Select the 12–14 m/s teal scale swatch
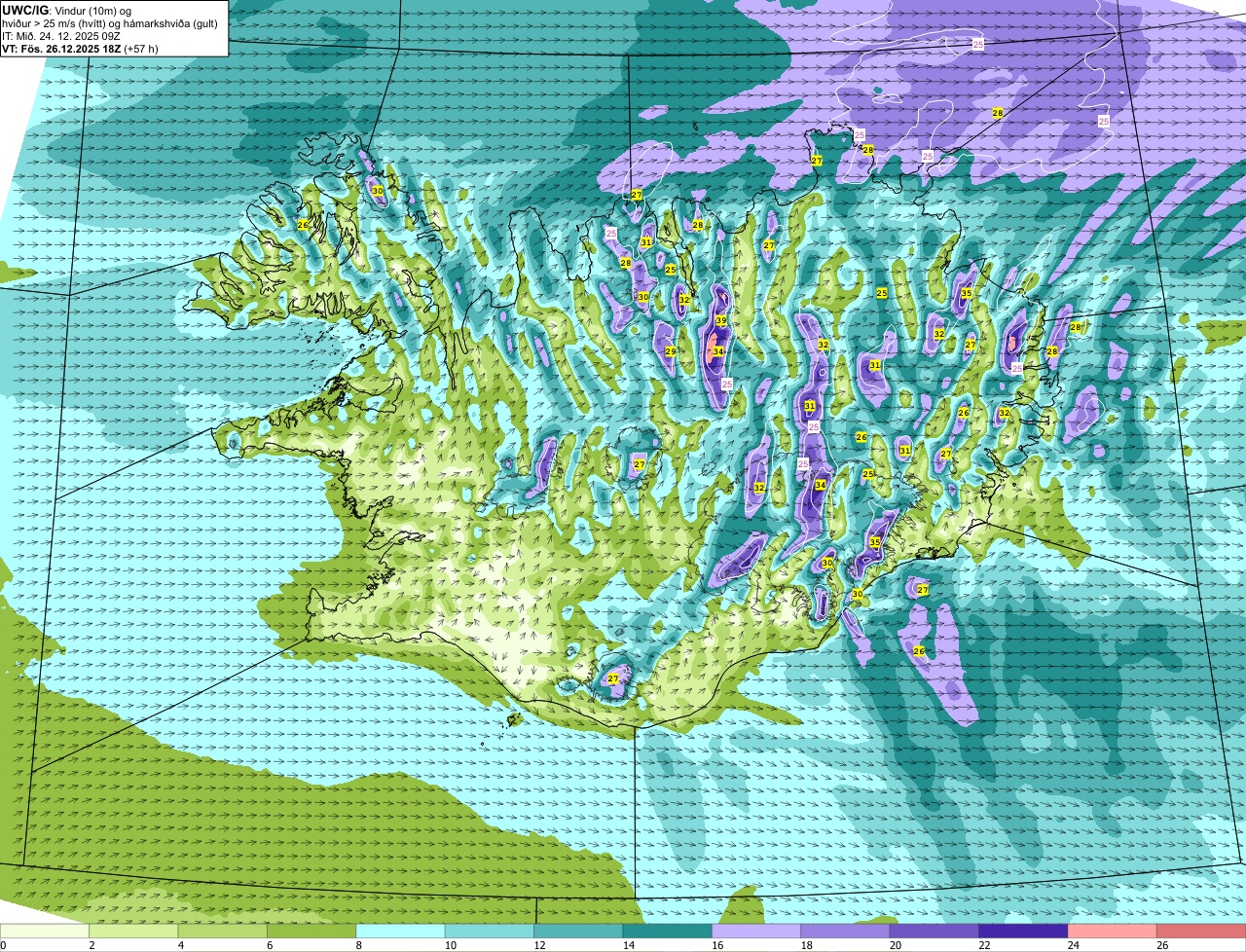The image size is (1246, 952). tap(578, 931)
